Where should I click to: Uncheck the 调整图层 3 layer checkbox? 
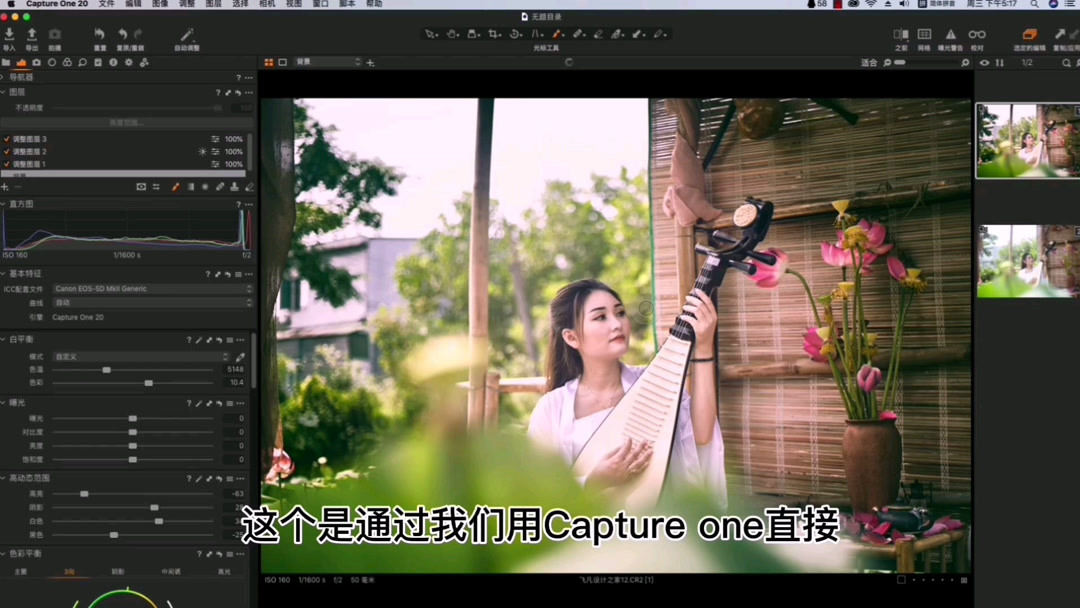click(x=7, y=139)
